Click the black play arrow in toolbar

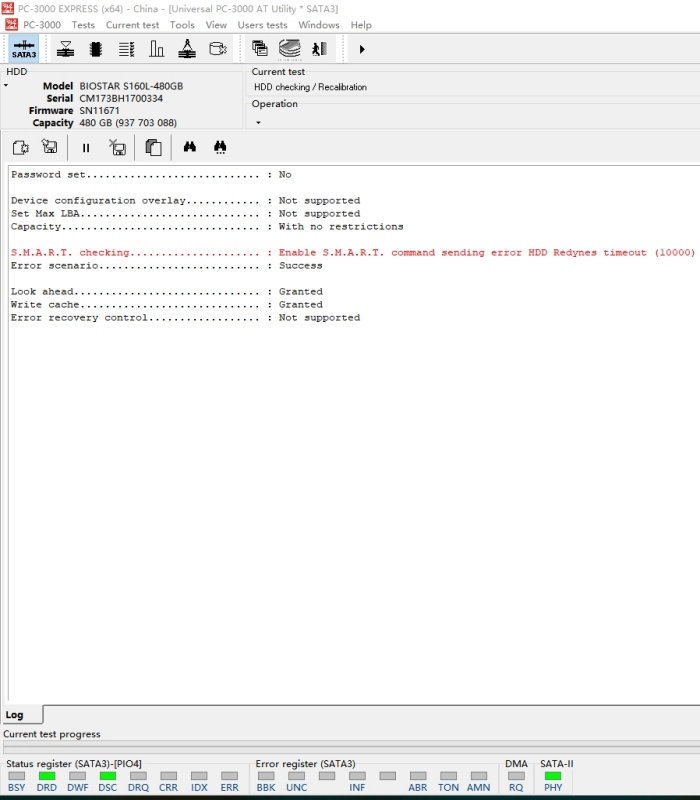point(362,49)
